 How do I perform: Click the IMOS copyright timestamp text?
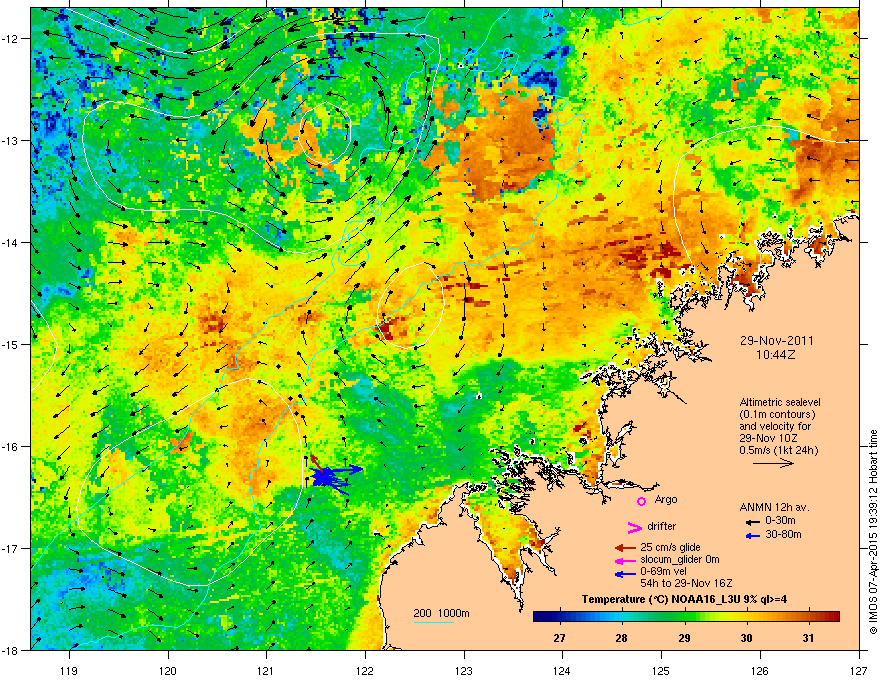tap(873, 532)
